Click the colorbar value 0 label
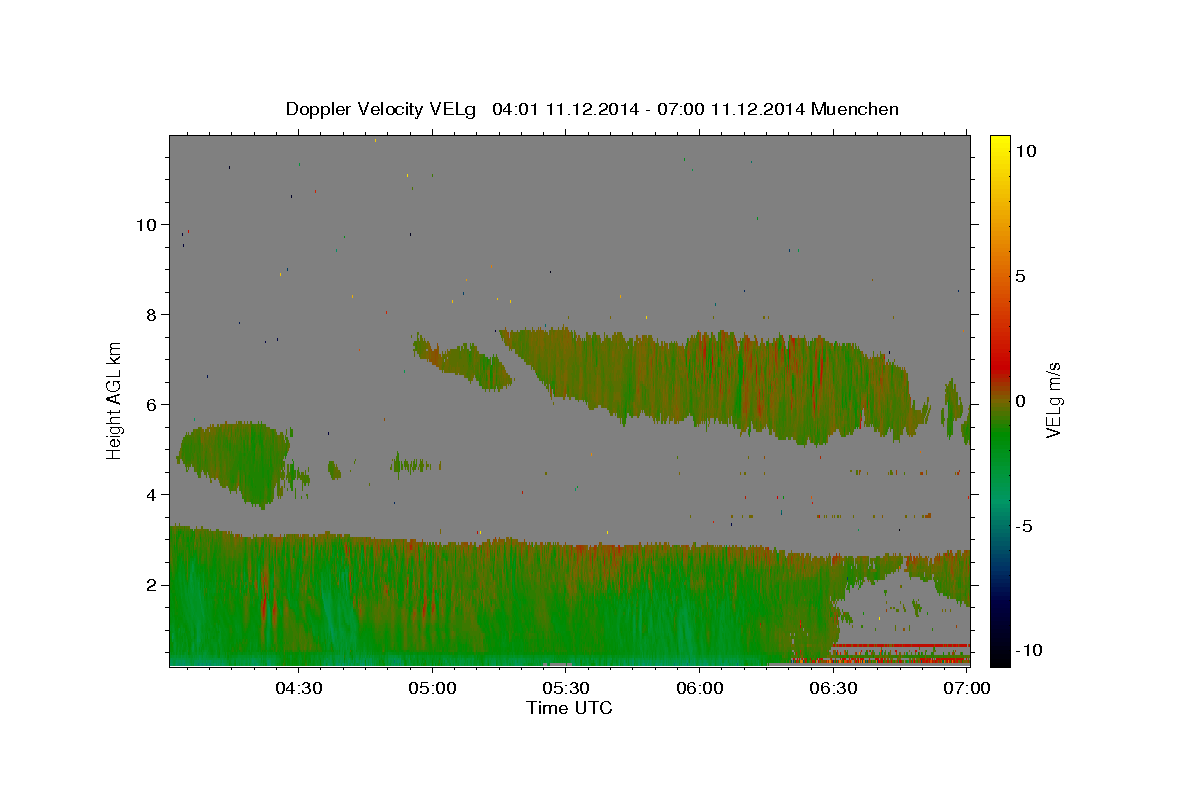This screenshot has width=1200, height=800. (1020, 400)
